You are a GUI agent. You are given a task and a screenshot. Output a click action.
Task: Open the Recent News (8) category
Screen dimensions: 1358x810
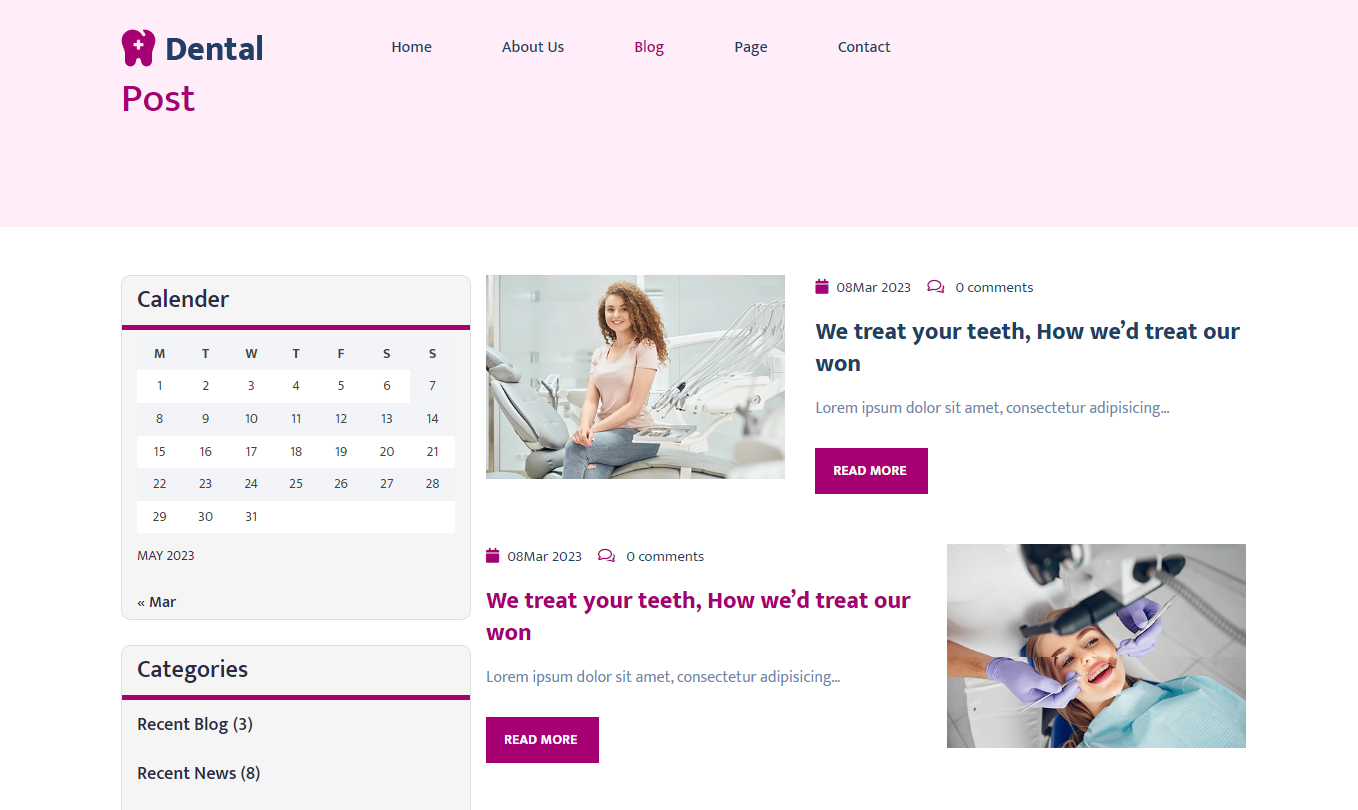pyautogui.click(x=199, y=773)
